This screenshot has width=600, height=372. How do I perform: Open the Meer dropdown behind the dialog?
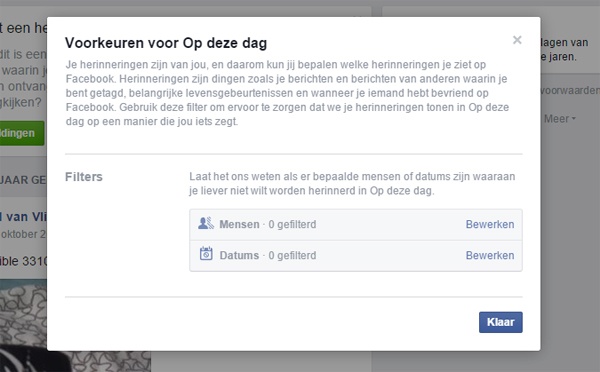coord(559,119)
